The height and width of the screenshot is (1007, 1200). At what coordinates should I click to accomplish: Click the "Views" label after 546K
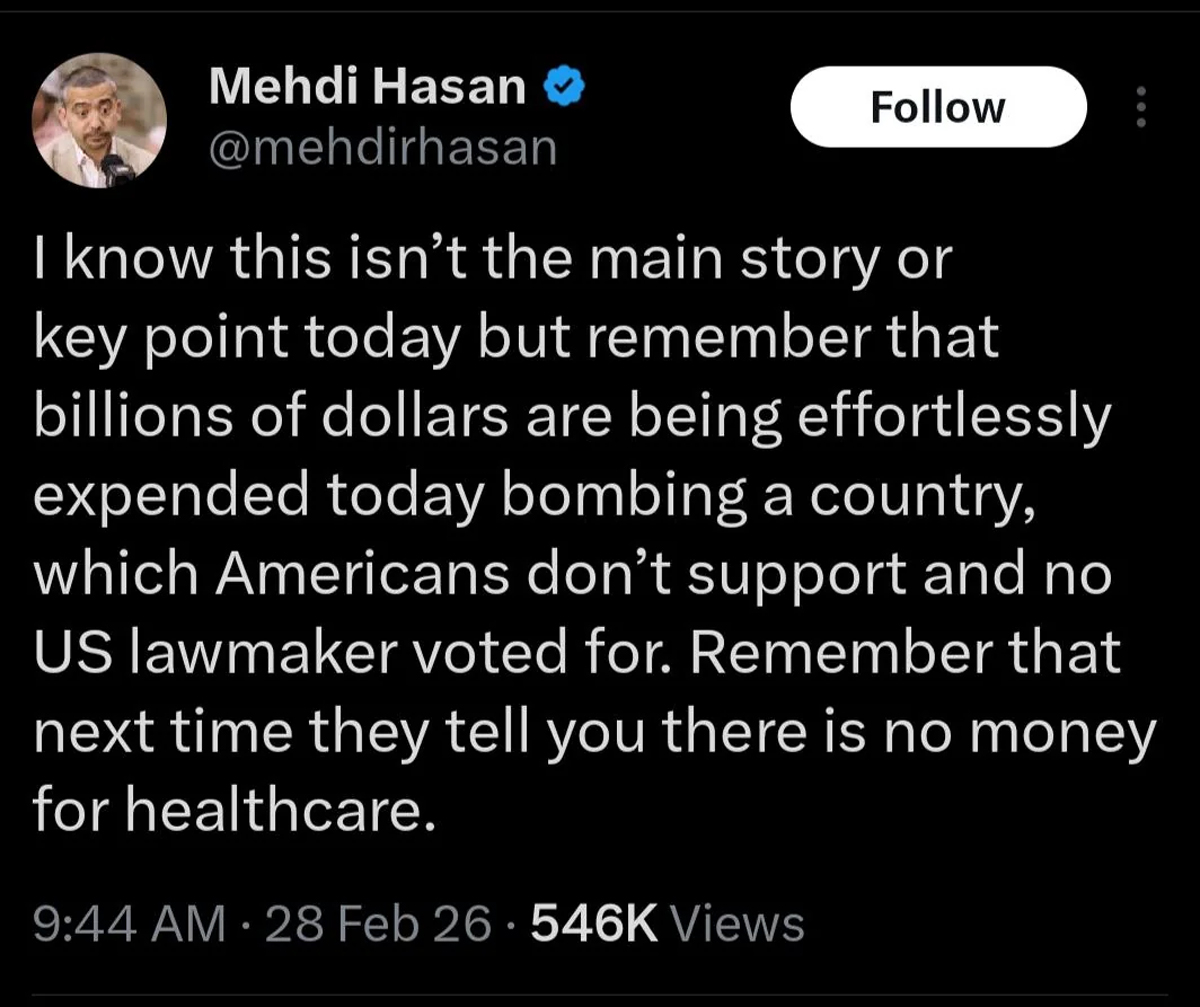tap(738, 923)
